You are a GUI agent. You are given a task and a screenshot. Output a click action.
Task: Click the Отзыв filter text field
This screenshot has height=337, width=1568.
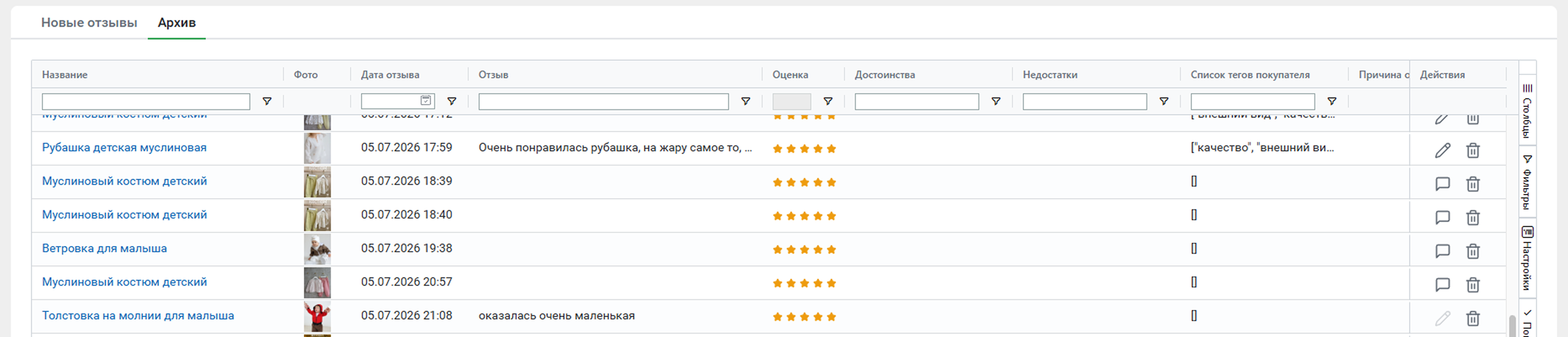603,101
